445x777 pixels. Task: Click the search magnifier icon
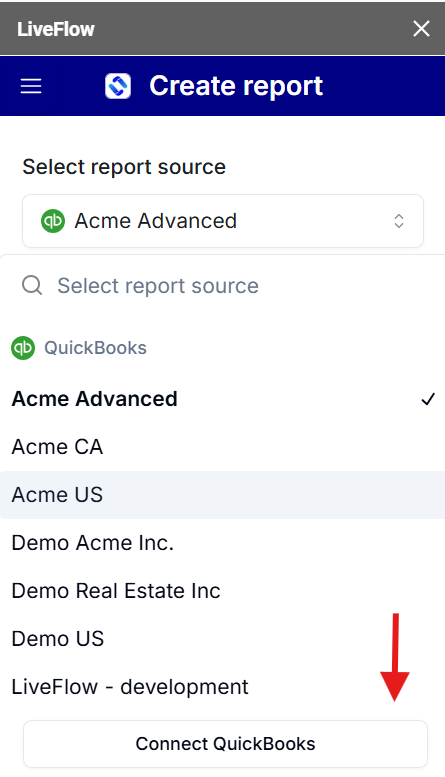click(x=32, y=285)
